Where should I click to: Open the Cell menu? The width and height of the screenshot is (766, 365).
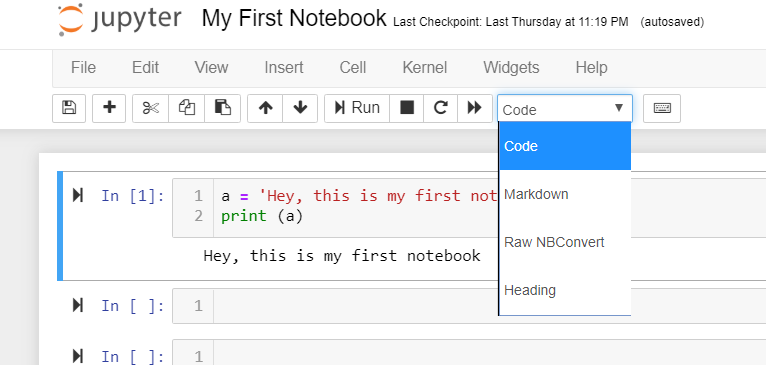(x=353, y=67)
